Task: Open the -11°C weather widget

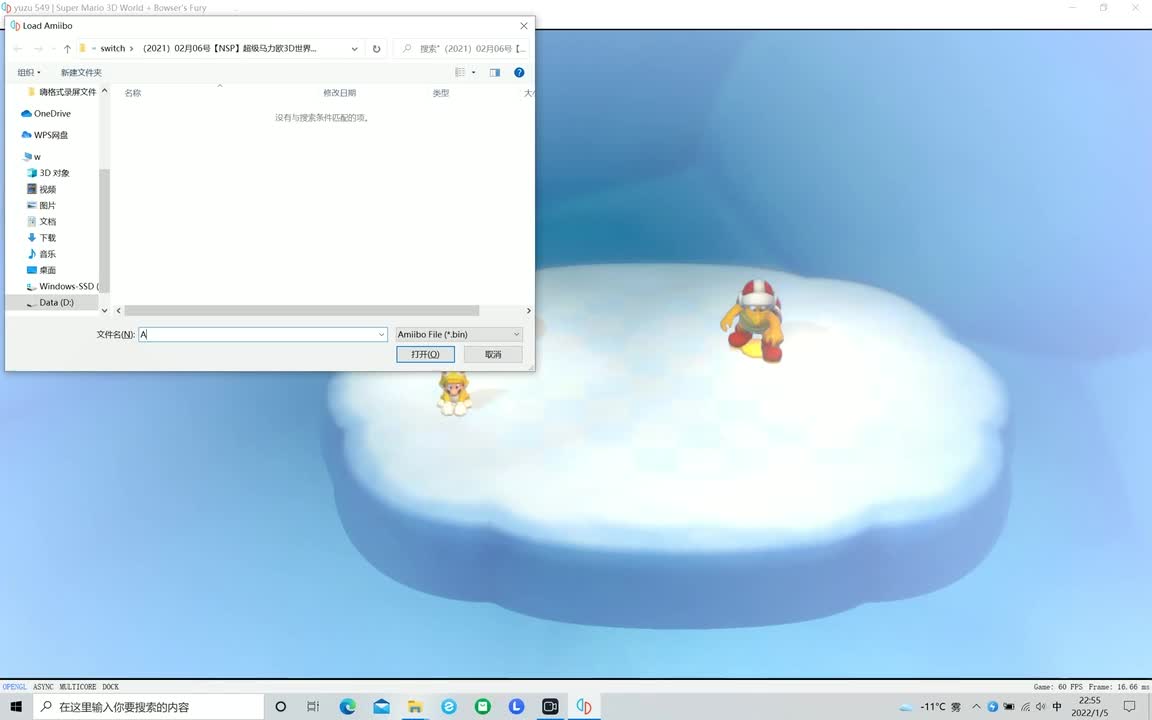Action: click(x=930, y=707)
